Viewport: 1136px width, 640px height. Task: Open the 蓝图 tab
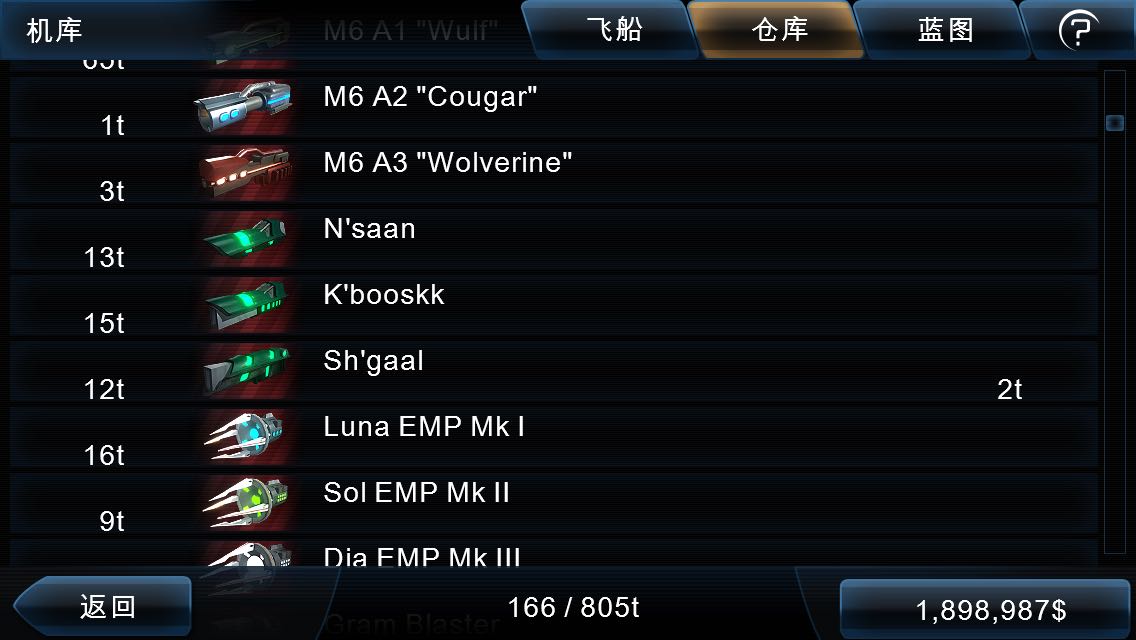(945, 30)
